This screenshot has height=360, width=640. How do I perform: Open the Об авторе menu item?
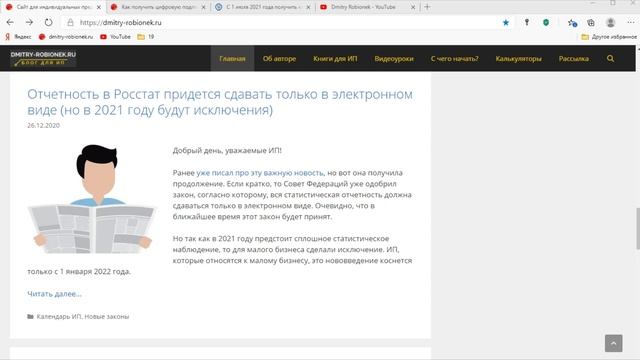tap(279, 58)
